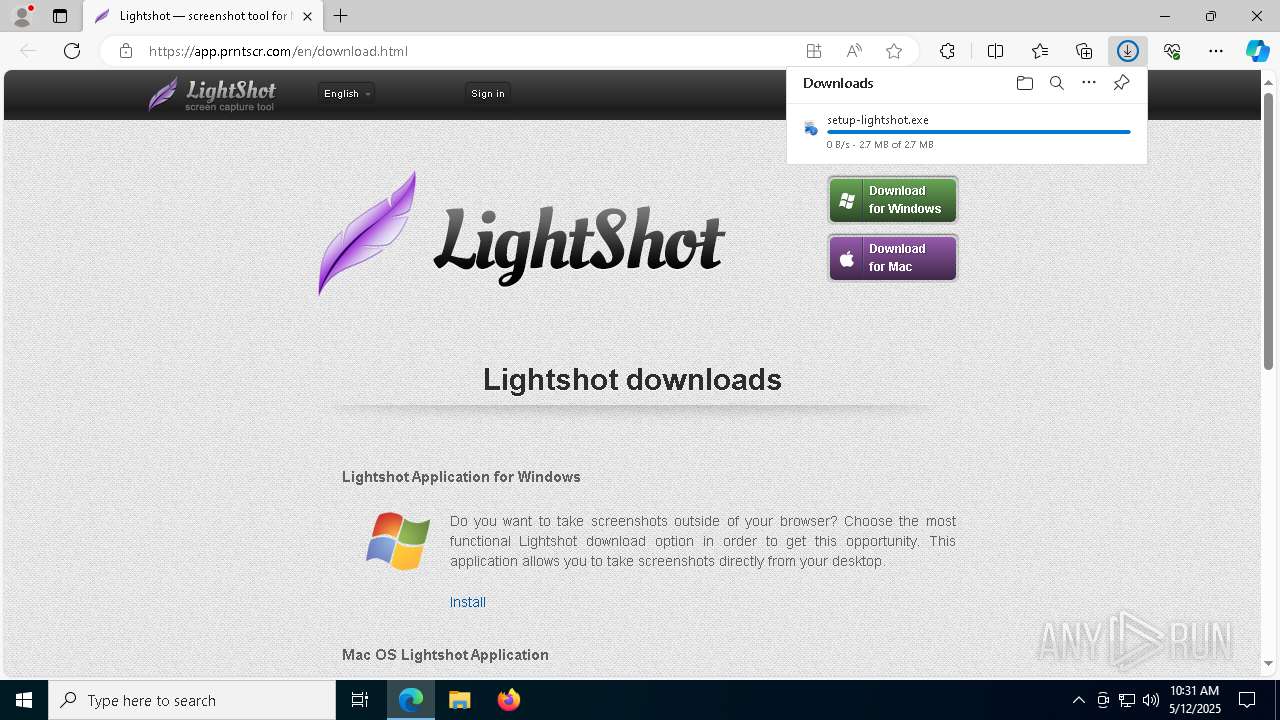Launch Firefox from taskbar
This screenshot has height=720, width=1280.
coord(509,700)
